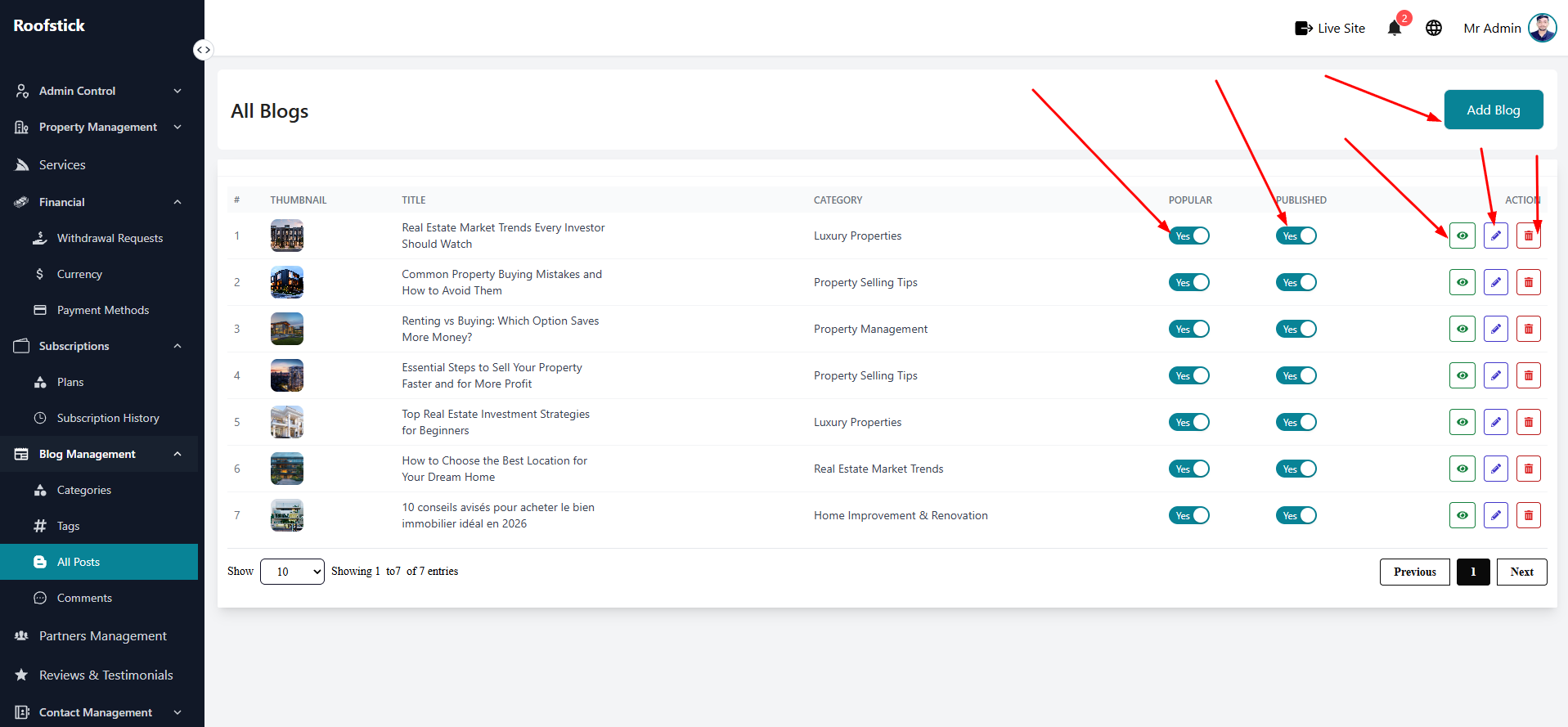View the Real Estate Market Trends blog
This screenshot has width=1568, height=727.
[x=1462, y=236]
